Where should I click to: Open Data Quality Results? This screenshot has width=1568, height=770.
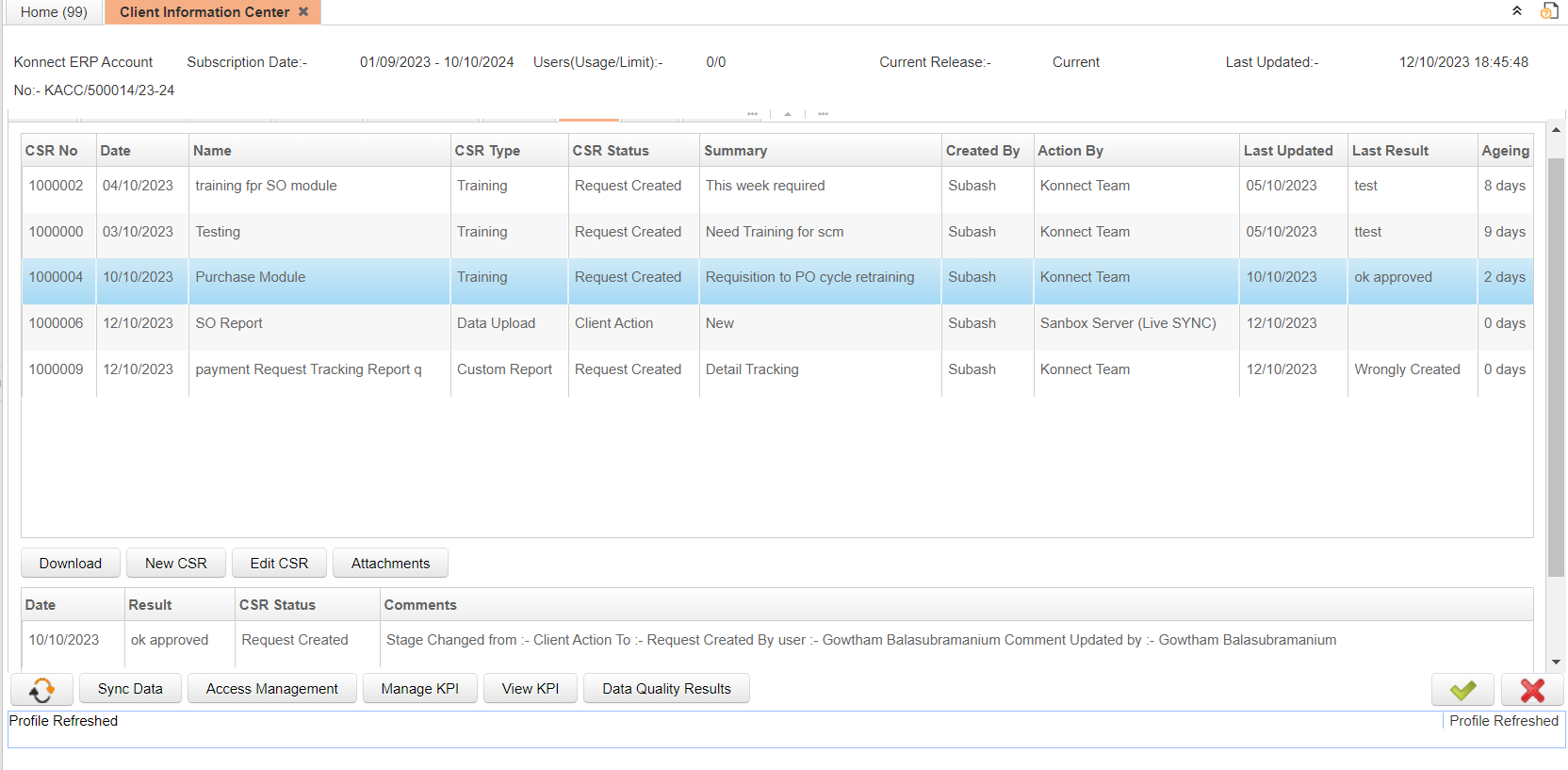click(666, 689)
